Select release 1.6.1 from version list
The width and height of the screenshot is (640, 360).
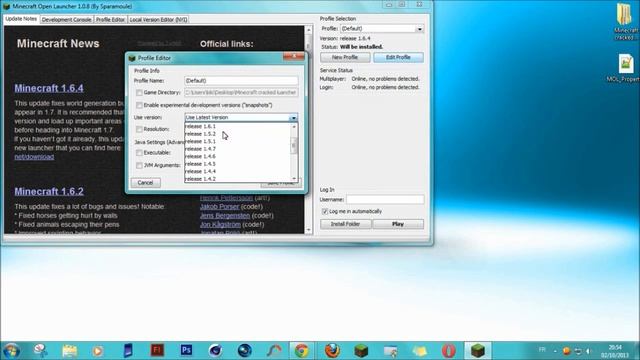point(238,127)
